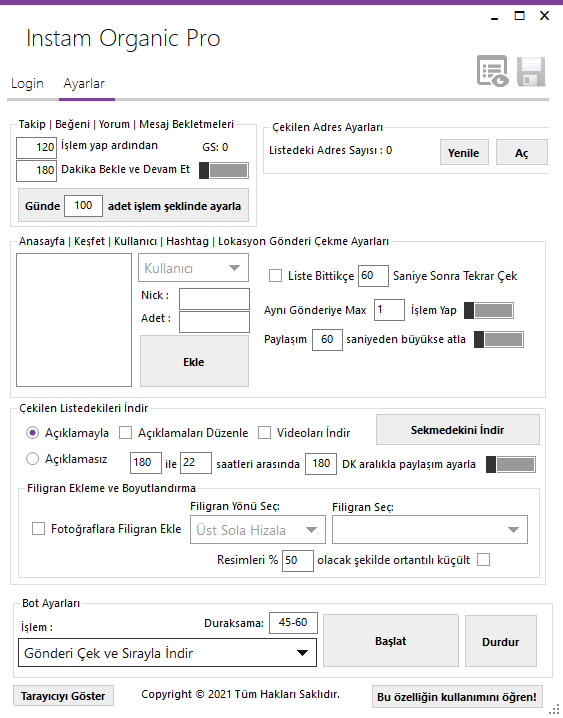
Task: Open the scheduled task list icon
Action: coord(493,71)
